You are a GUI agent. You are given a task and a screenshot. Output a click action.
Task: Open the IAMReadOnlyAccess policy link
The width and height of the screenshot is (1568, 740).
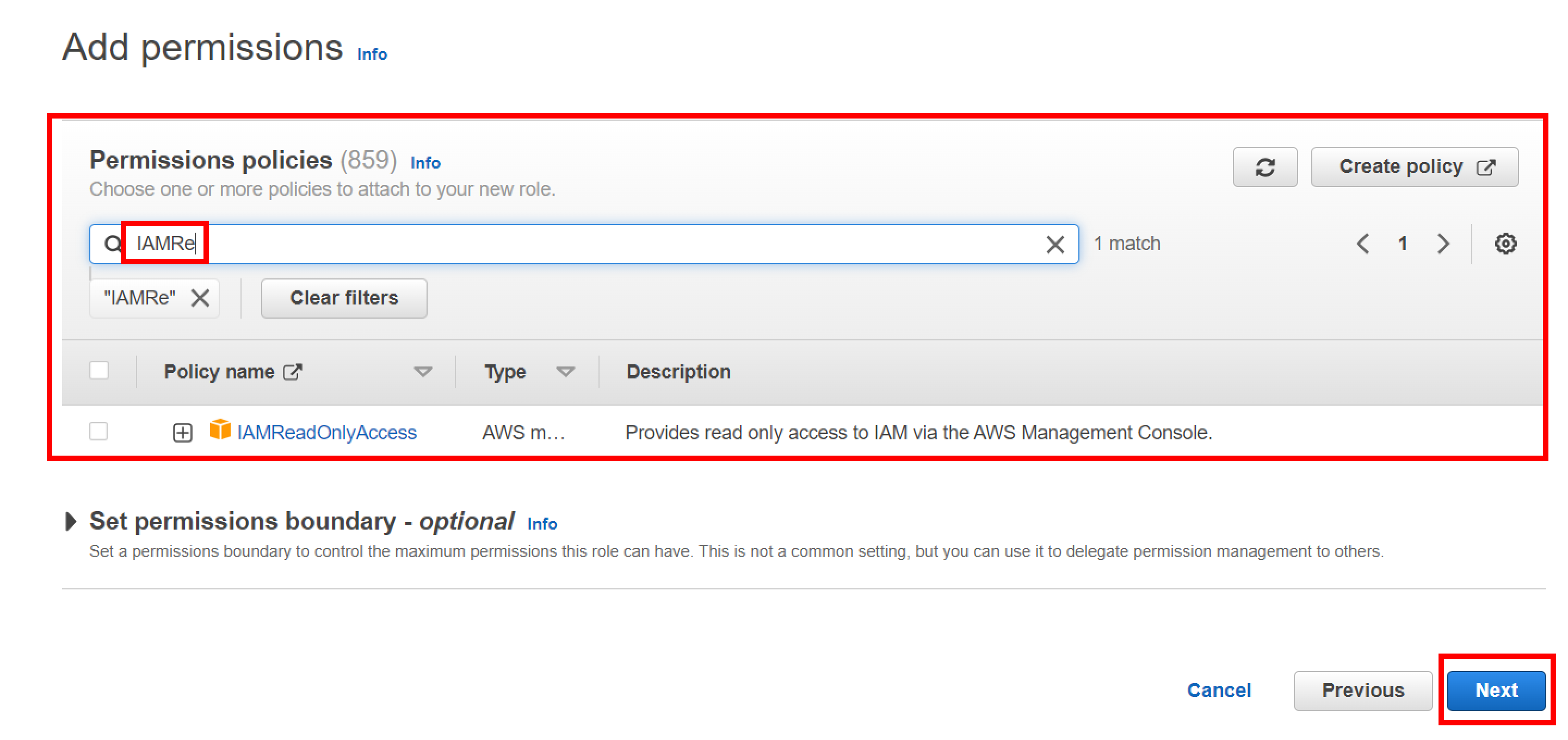(326, 433)
